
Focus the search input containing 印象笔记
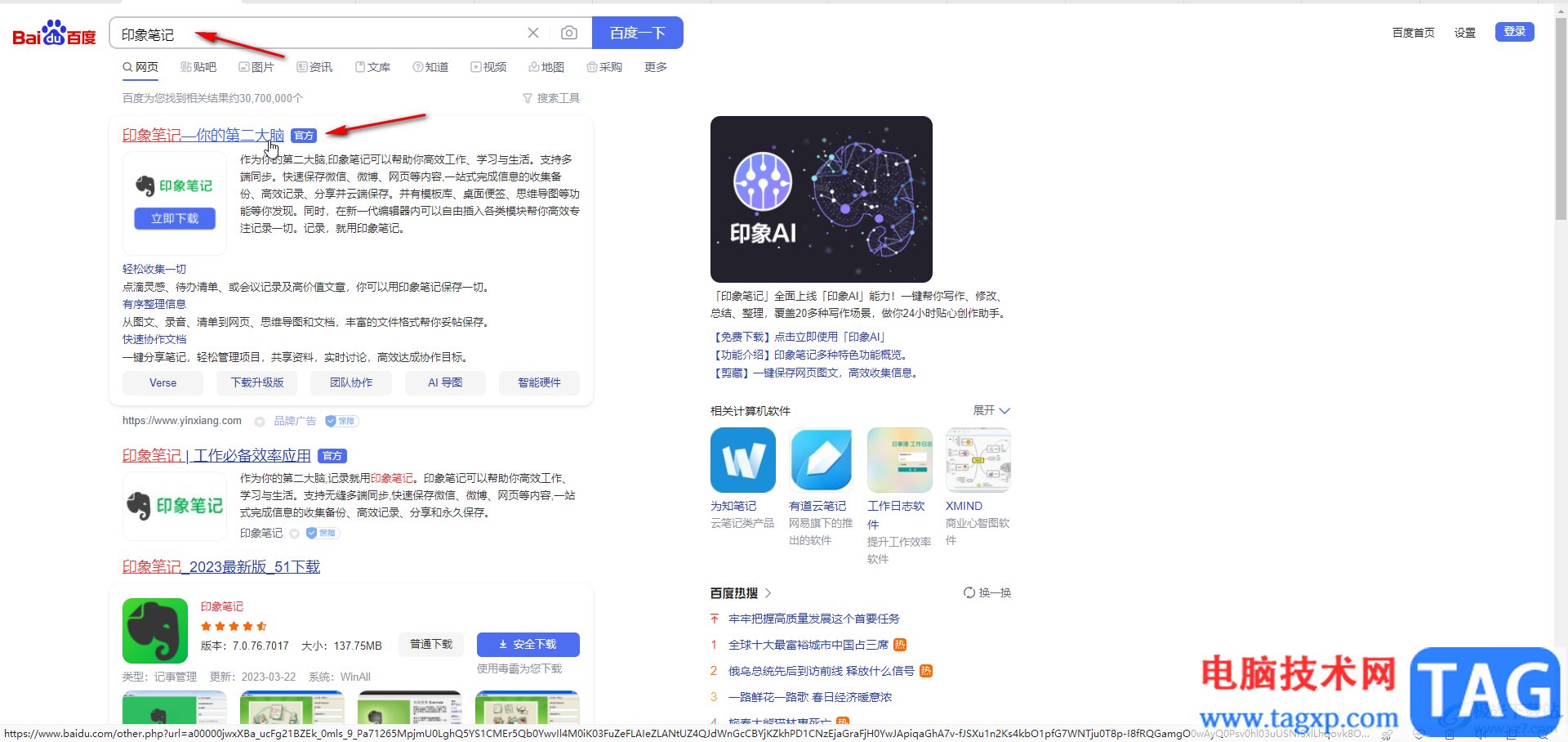(318, 34)
